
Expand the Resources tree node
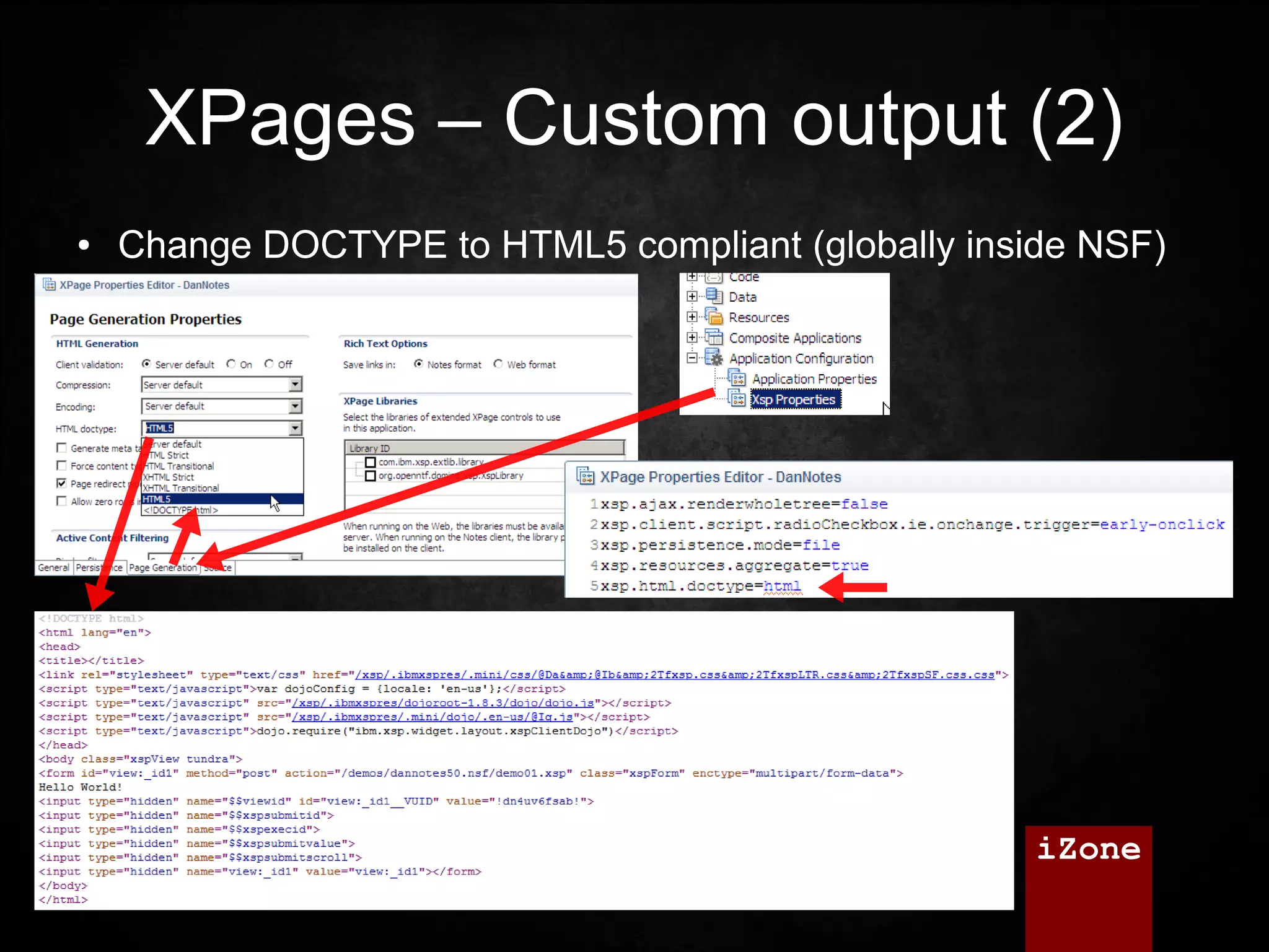click(692, 317)
